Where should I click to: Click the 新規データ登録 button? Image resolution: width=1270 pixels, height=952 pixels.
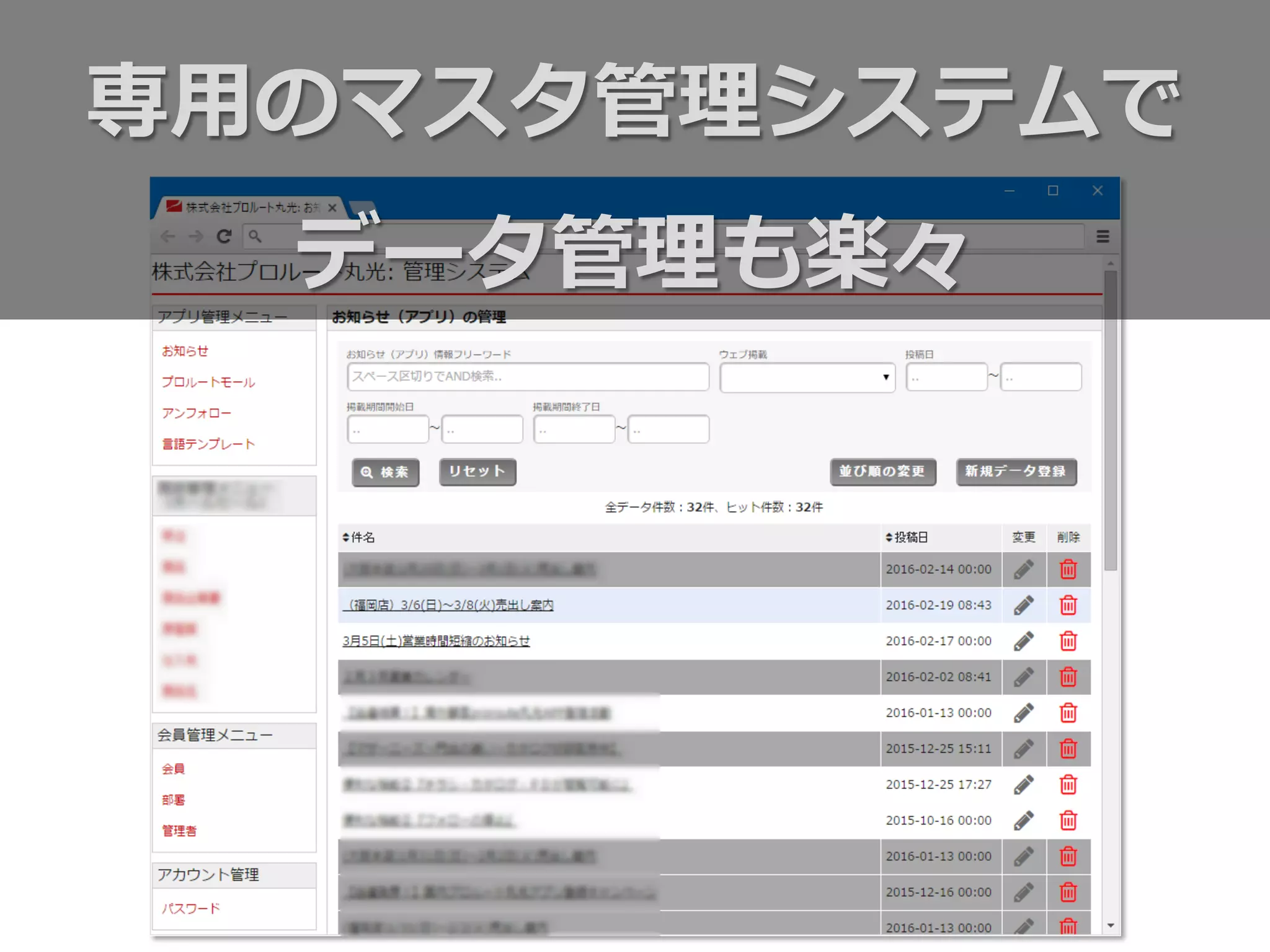click(x=1016, y=472)
